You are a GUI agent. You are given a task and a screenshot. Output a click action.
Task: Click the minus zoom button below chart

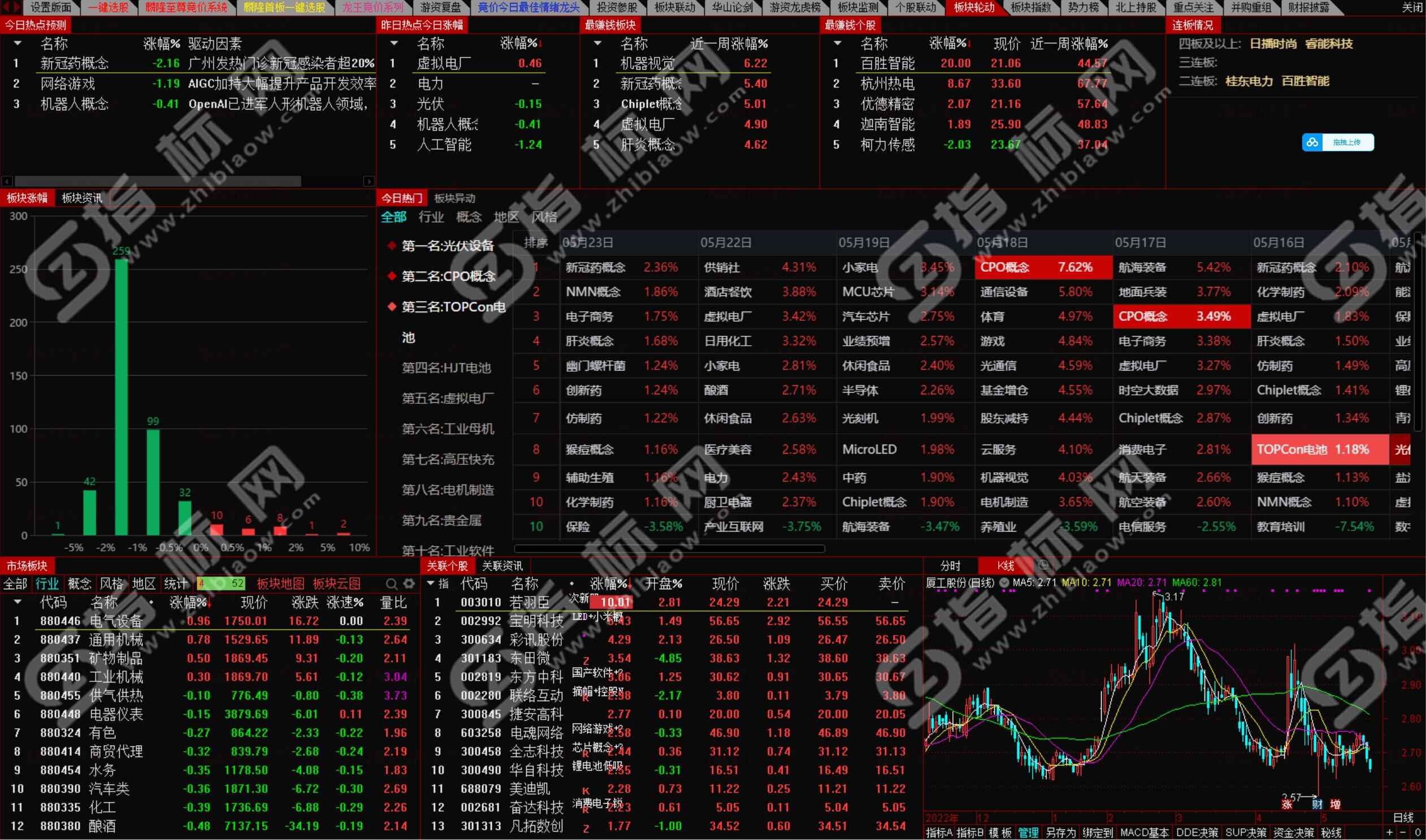point(1403,833)
